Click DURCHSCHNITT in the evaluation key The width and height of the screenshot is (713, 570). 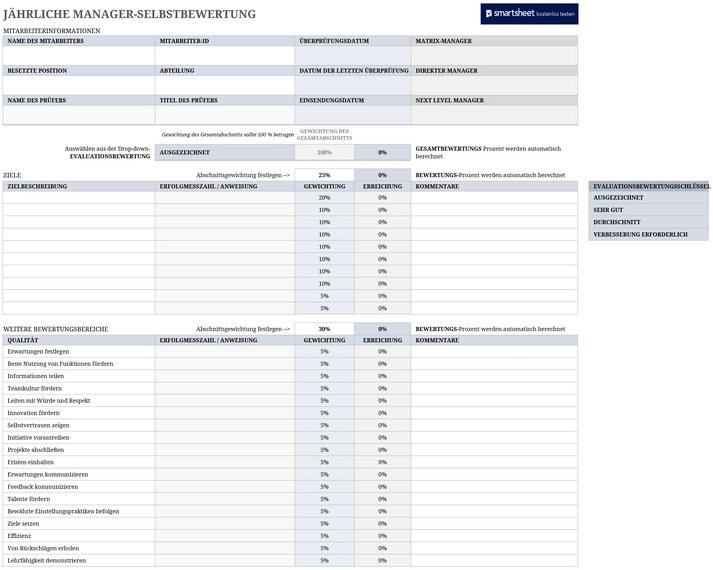click(x=649, y=222)
